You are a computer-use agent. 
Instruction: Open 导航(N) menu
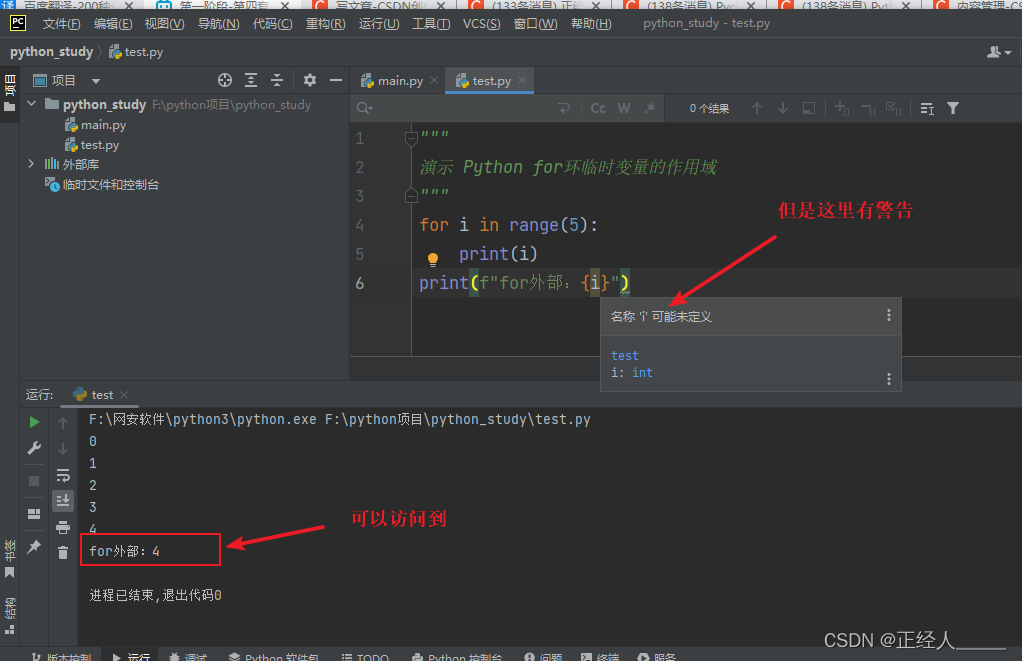[218, 24]
